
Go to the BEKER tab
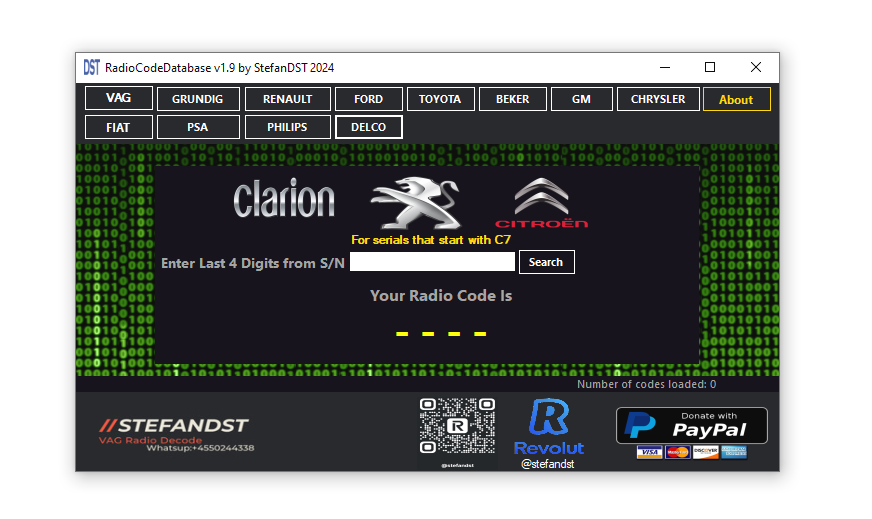[513, 99]
